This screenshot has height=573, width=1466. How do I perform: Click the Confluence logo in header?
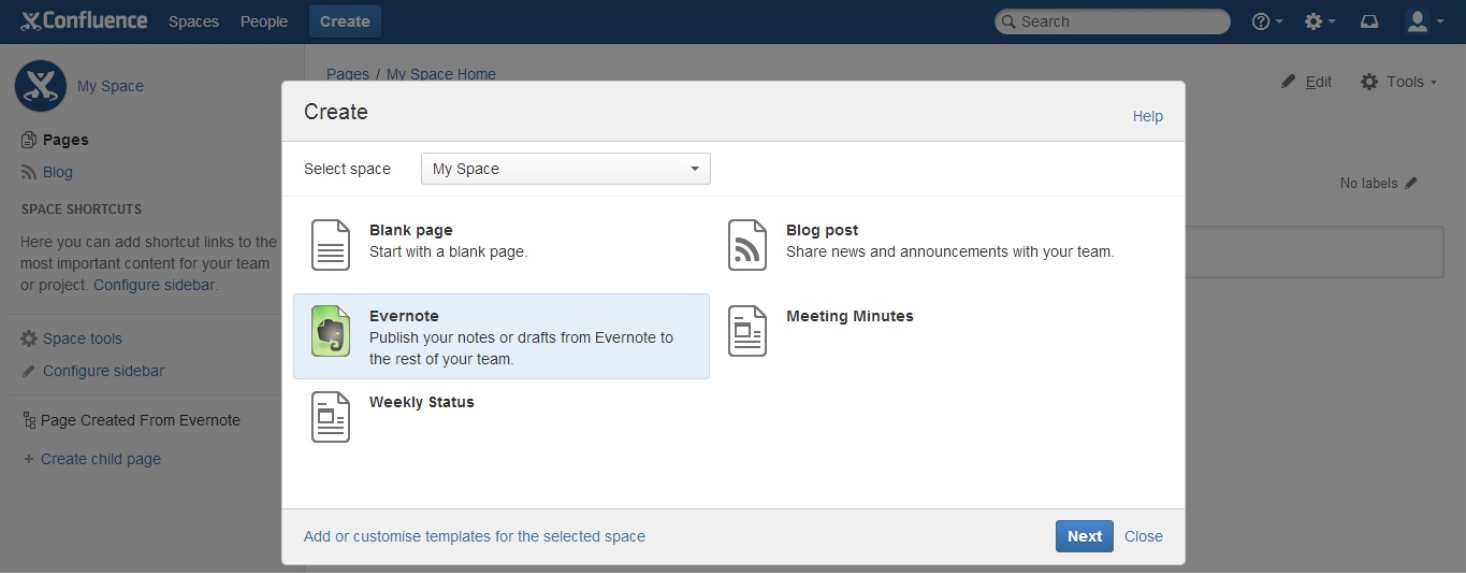[x=84, y=21]
